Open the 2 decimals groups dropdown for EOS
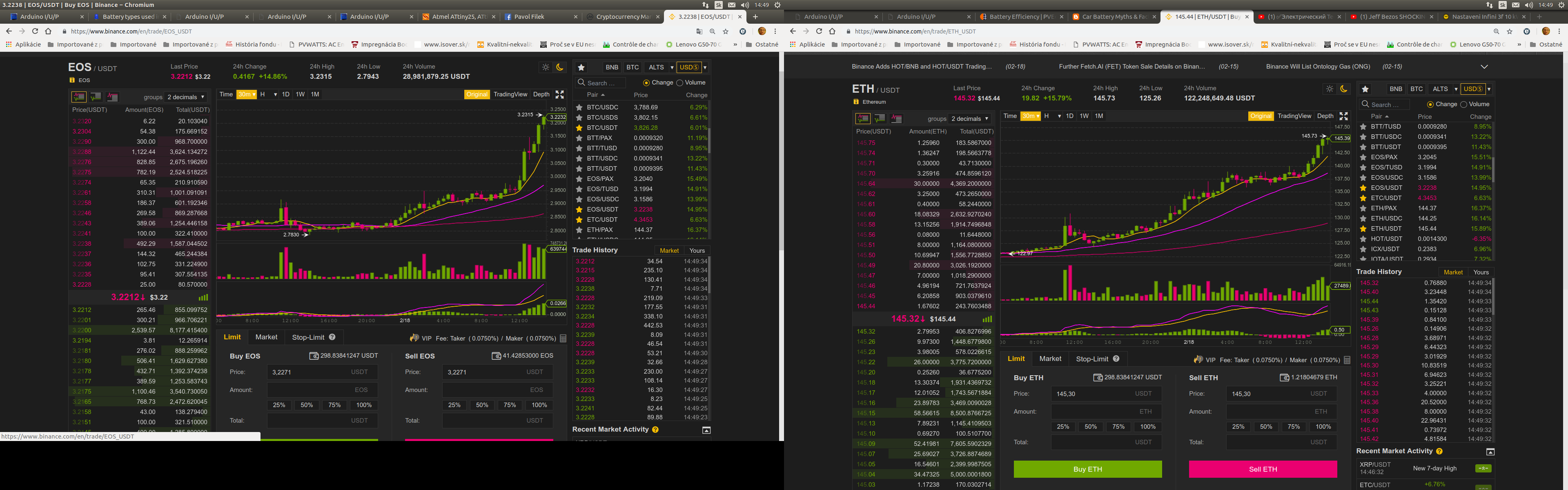This screenshot has width=1568, height=490. (x=186, y=98)
